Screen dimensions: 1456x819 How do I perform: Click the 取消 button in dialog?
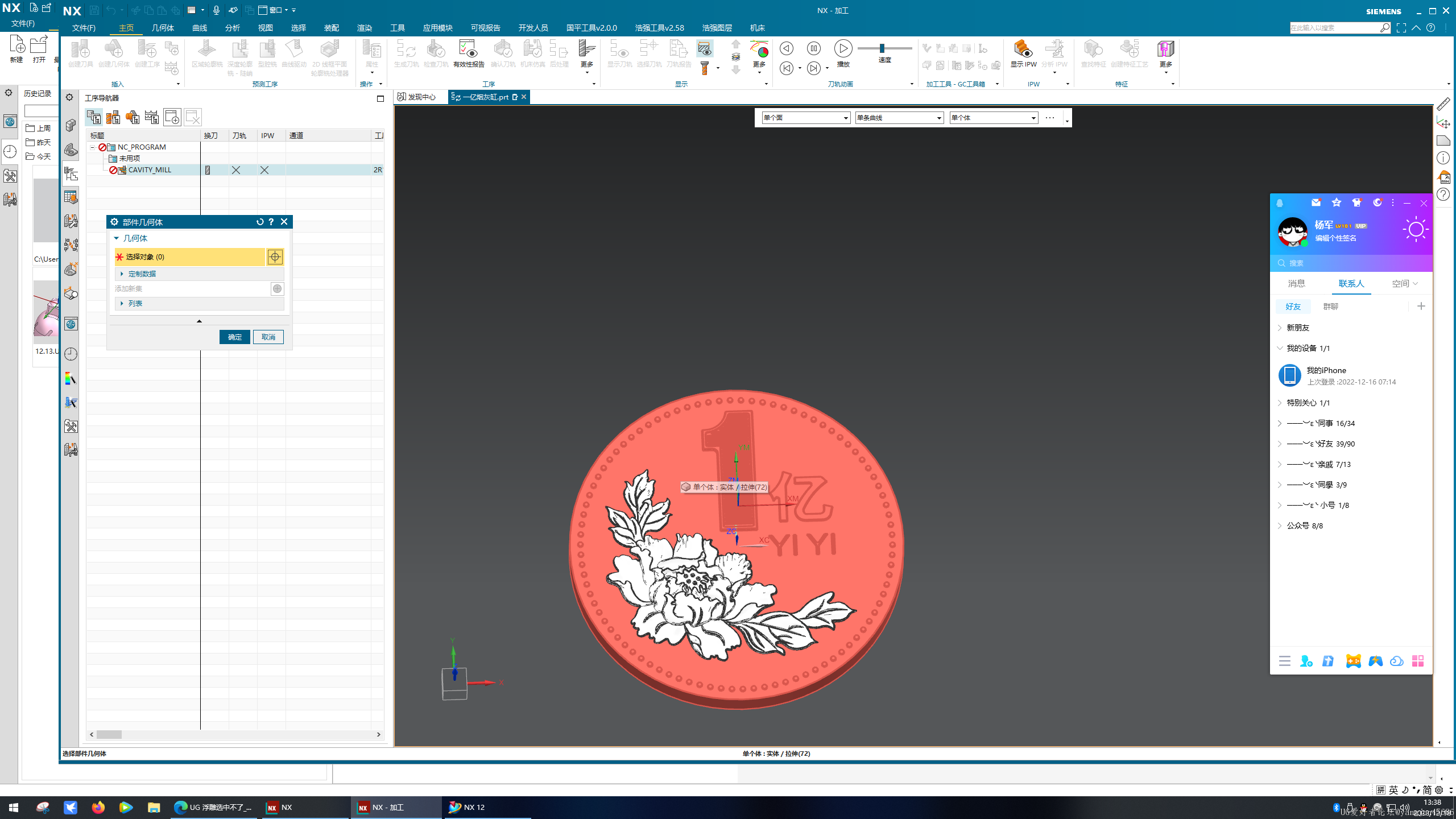(x=268, y=337)
